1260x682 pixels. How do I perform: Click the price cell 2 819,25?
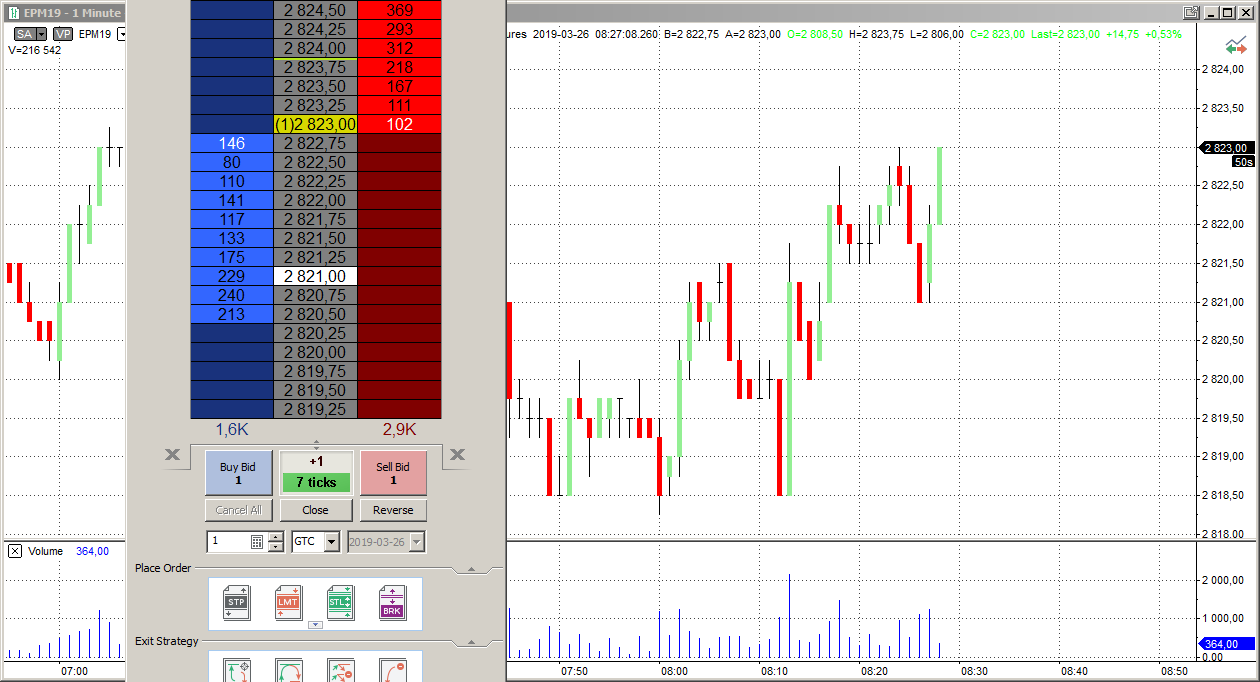click(x=315, y=410)
